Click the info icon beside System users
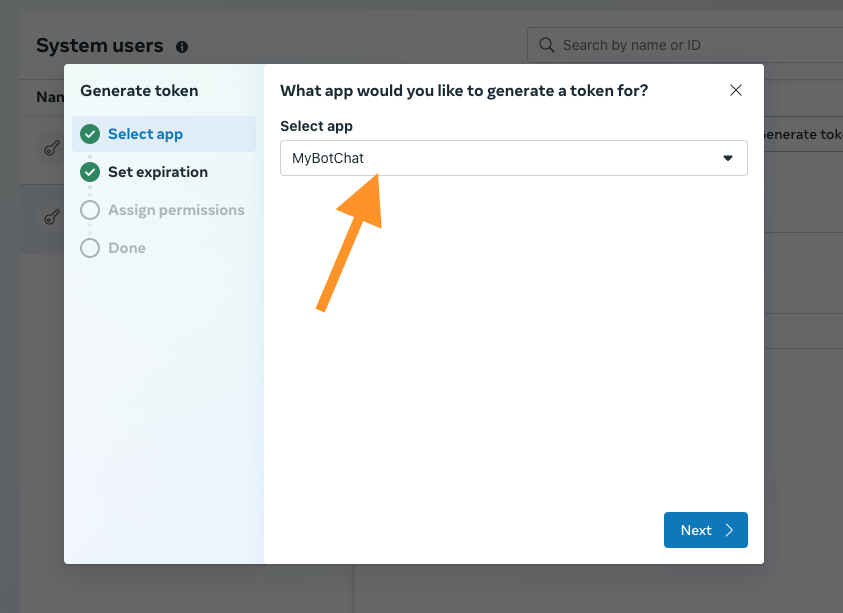 click(x=182, y=47)
